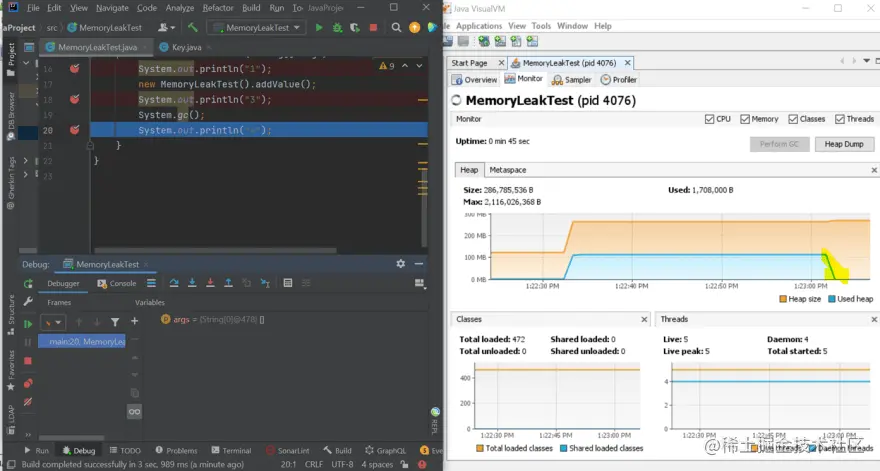Image resolution: width=880 pixels, height=471 pixels.
Task: Restore debugger layout icon
Action: point(419,283)
